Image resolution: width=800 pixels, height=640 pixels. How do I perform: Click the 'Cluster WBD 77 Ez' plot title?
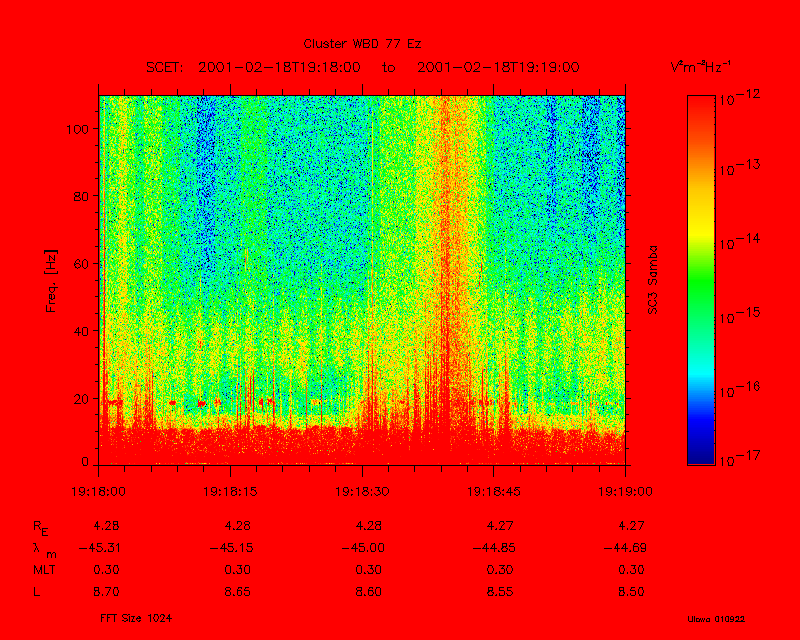click(361, 44)
